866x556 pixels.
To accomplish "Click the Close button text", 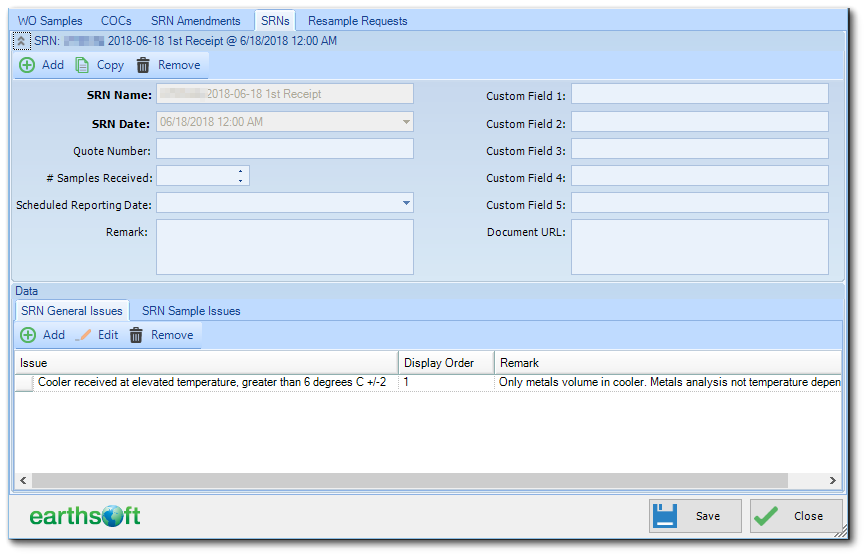I will tap(809, 516).
